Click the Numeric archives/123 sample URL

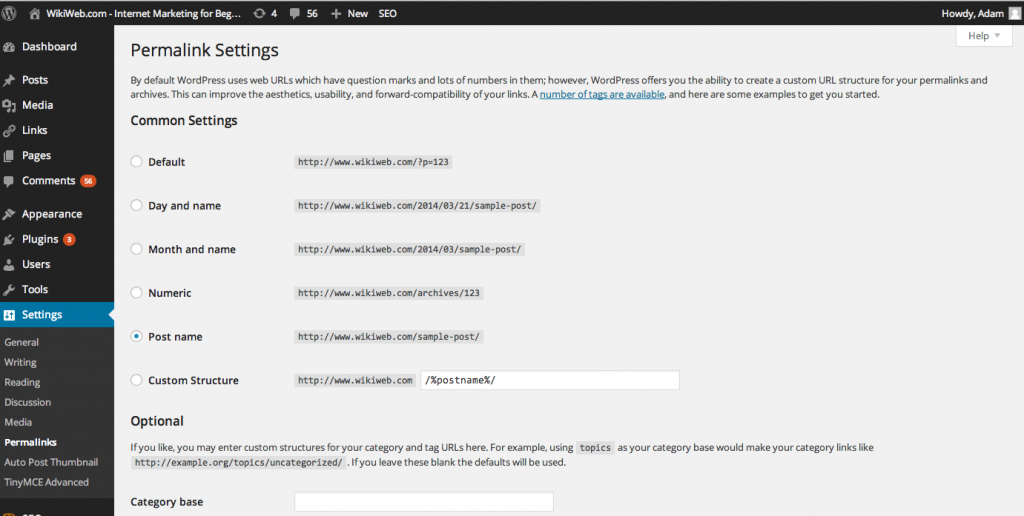(x=389, y=293)
